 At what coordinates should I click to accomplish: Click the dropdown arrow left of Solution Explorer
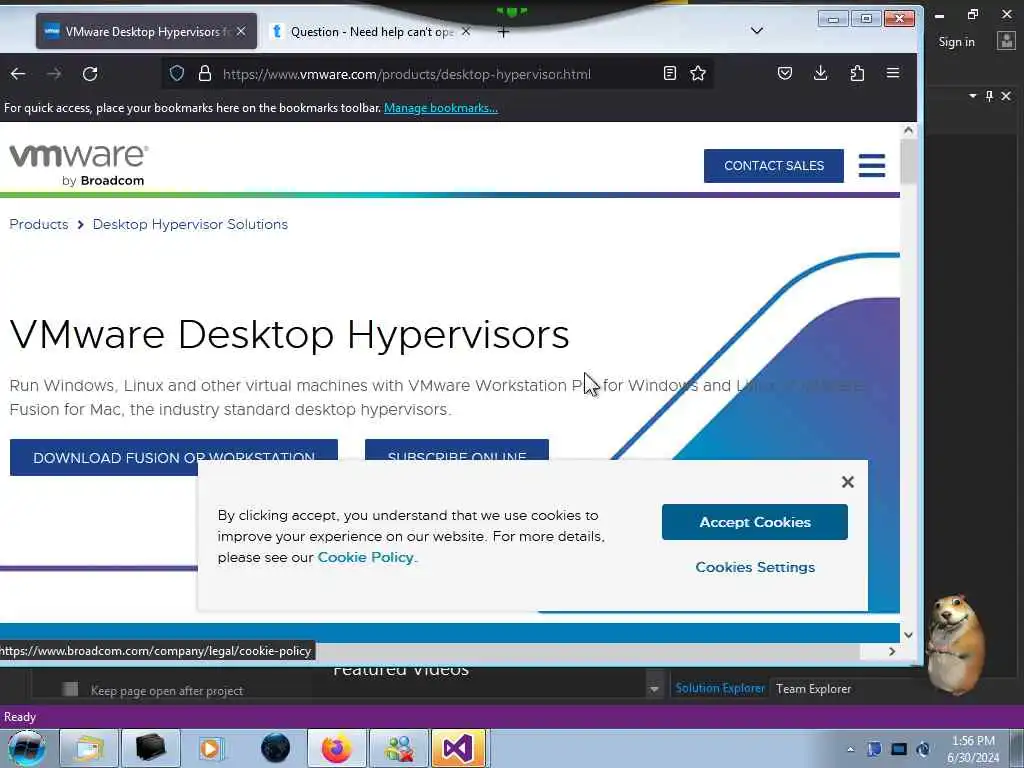click(x=654, y=689)
